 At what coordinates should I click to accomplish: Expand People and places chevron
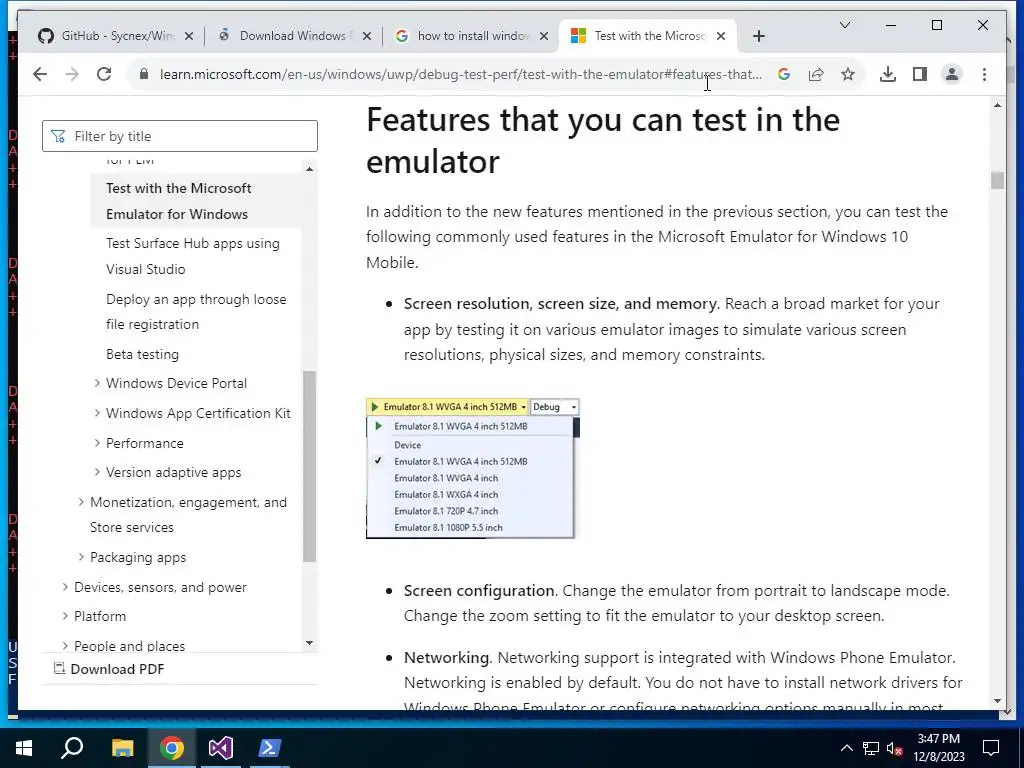(x=65, y=645)
